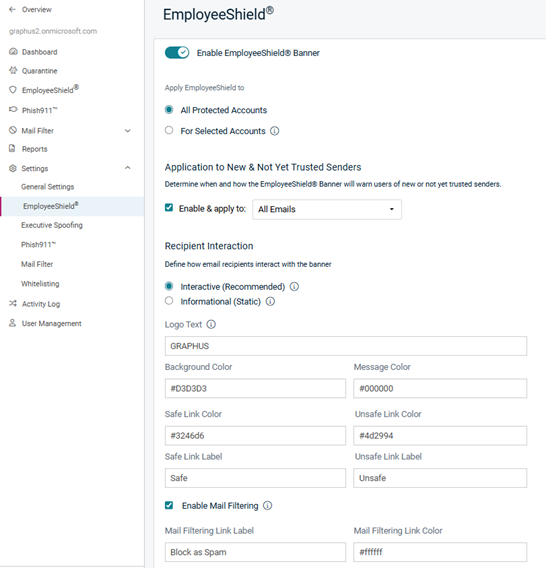Click the Background Color field #D3D3D3
This screenshot has height=568, width=546.
click(255, 388)
